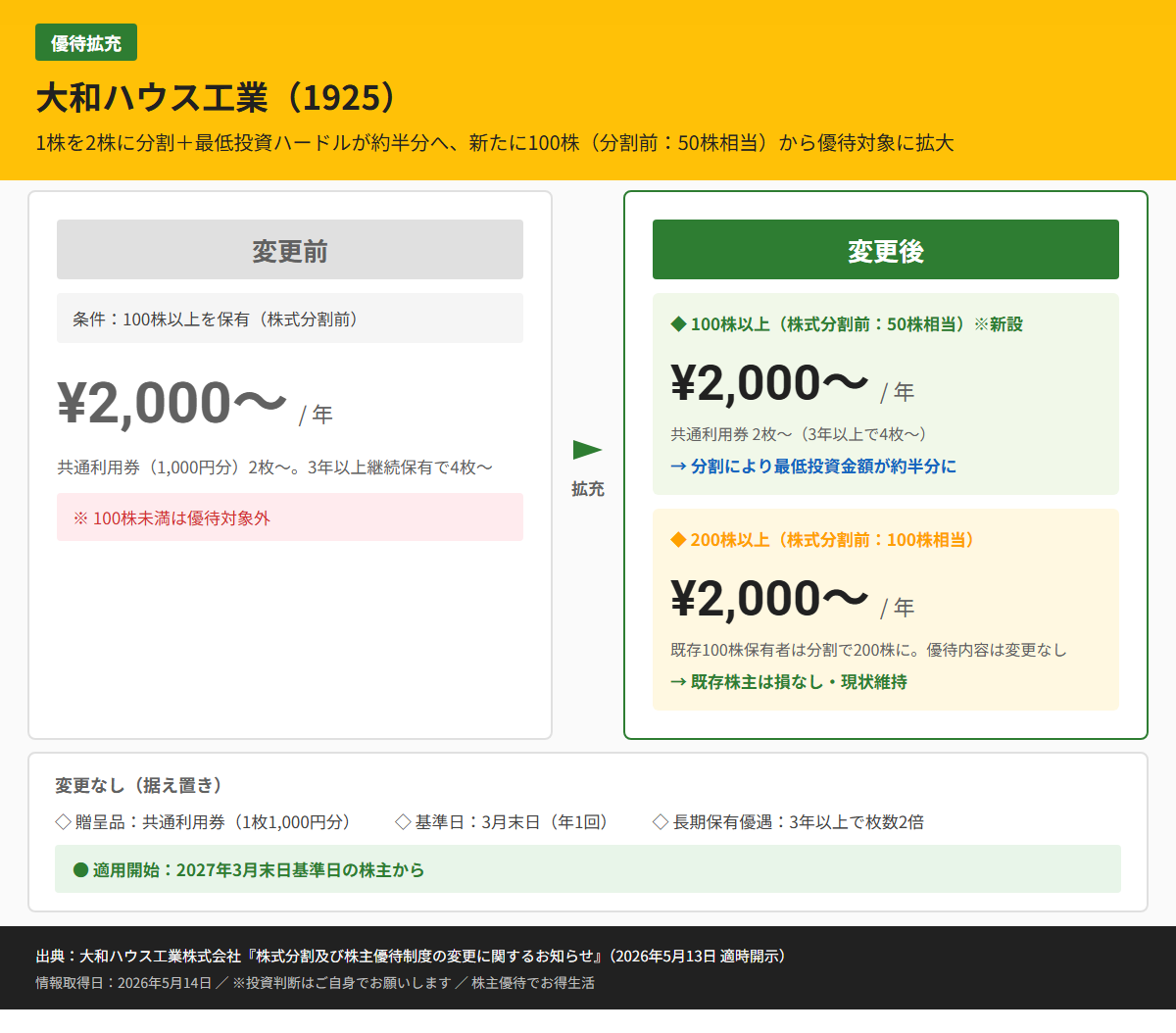
Task: Click the link → 分割により最低投資金額が約半分に
Action: [x=813, y=467]
